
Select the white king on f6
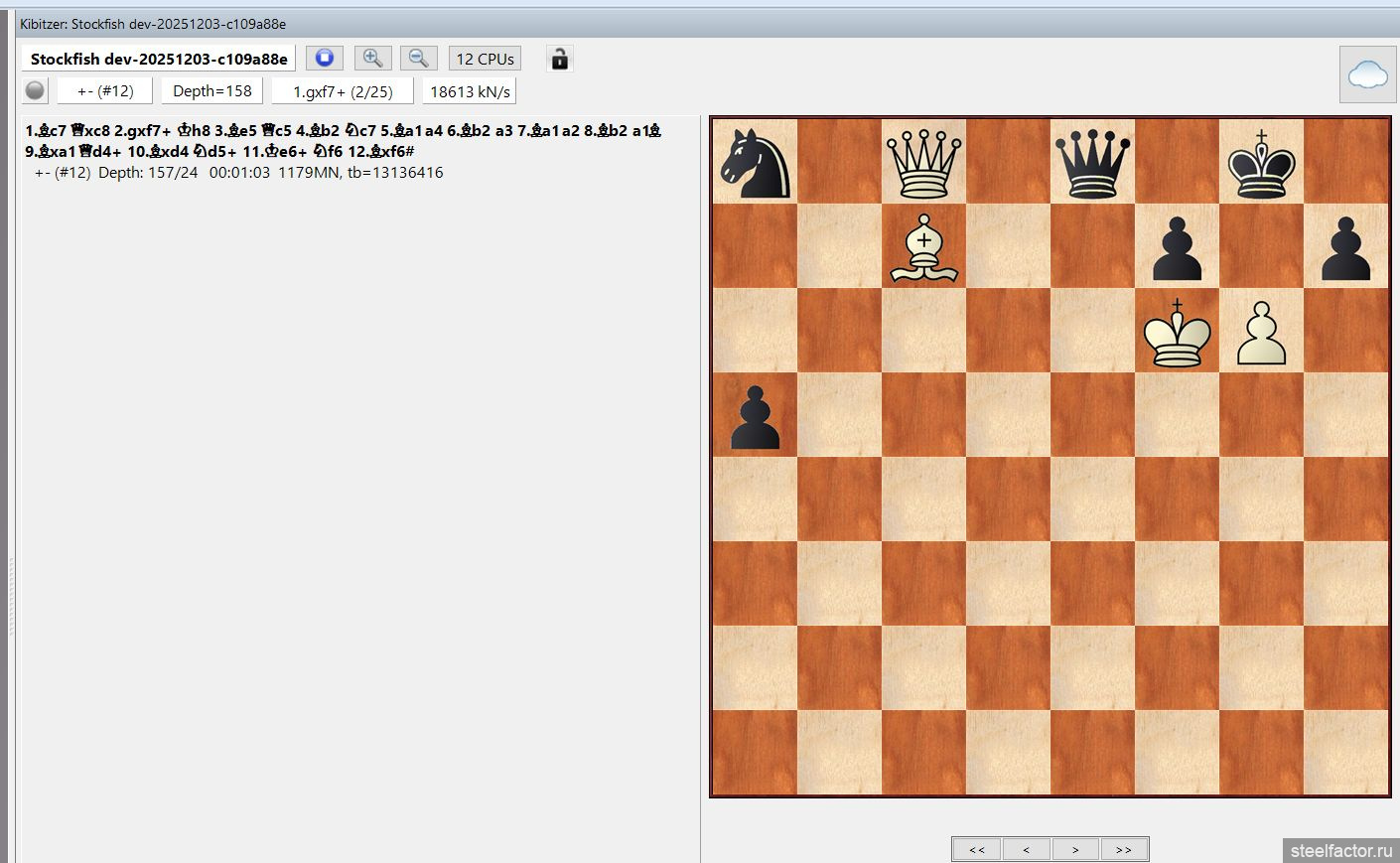[x=1177, y=331]
